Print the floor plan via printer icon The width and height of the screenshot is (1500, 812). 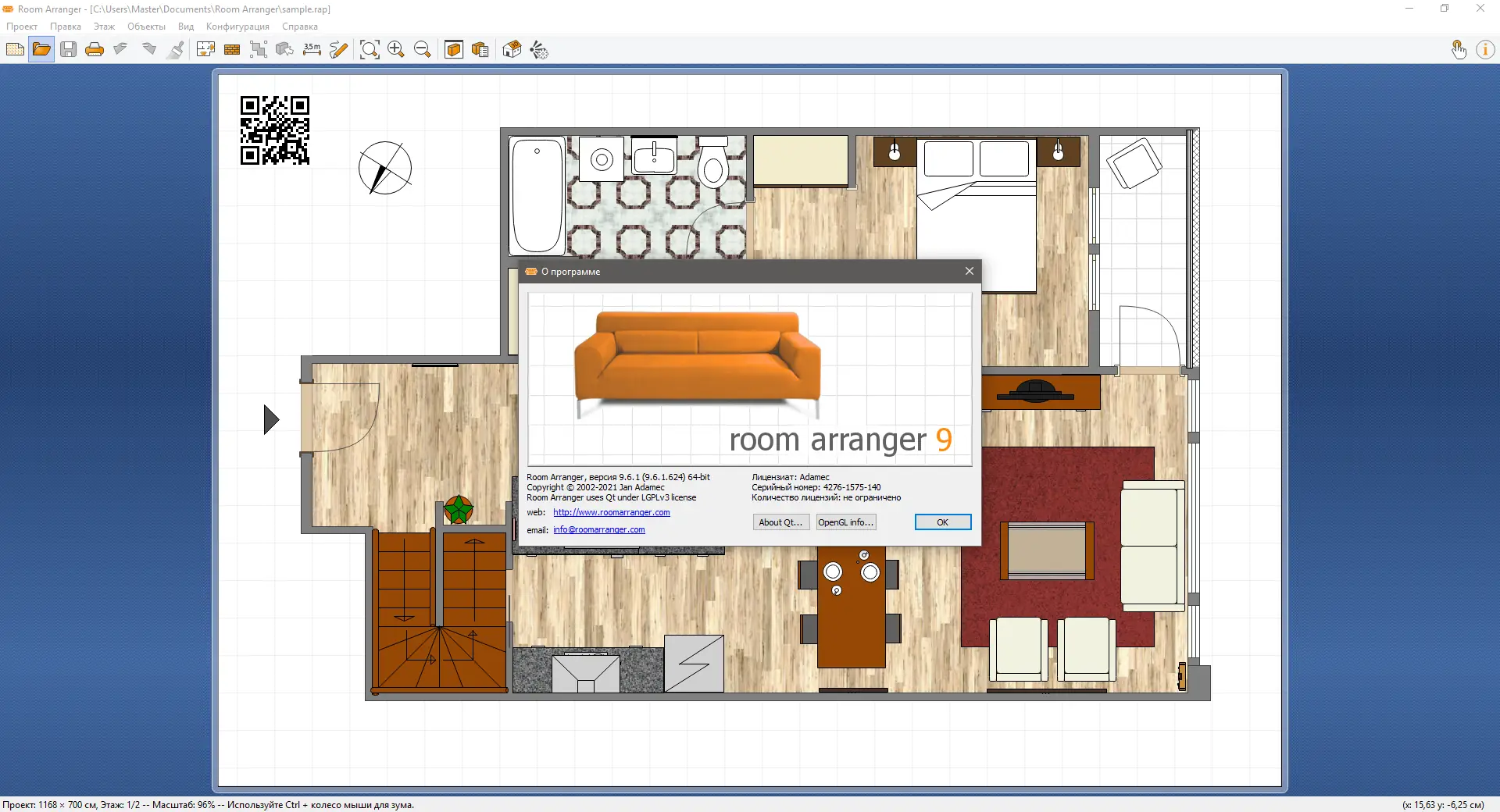(95, 50)
